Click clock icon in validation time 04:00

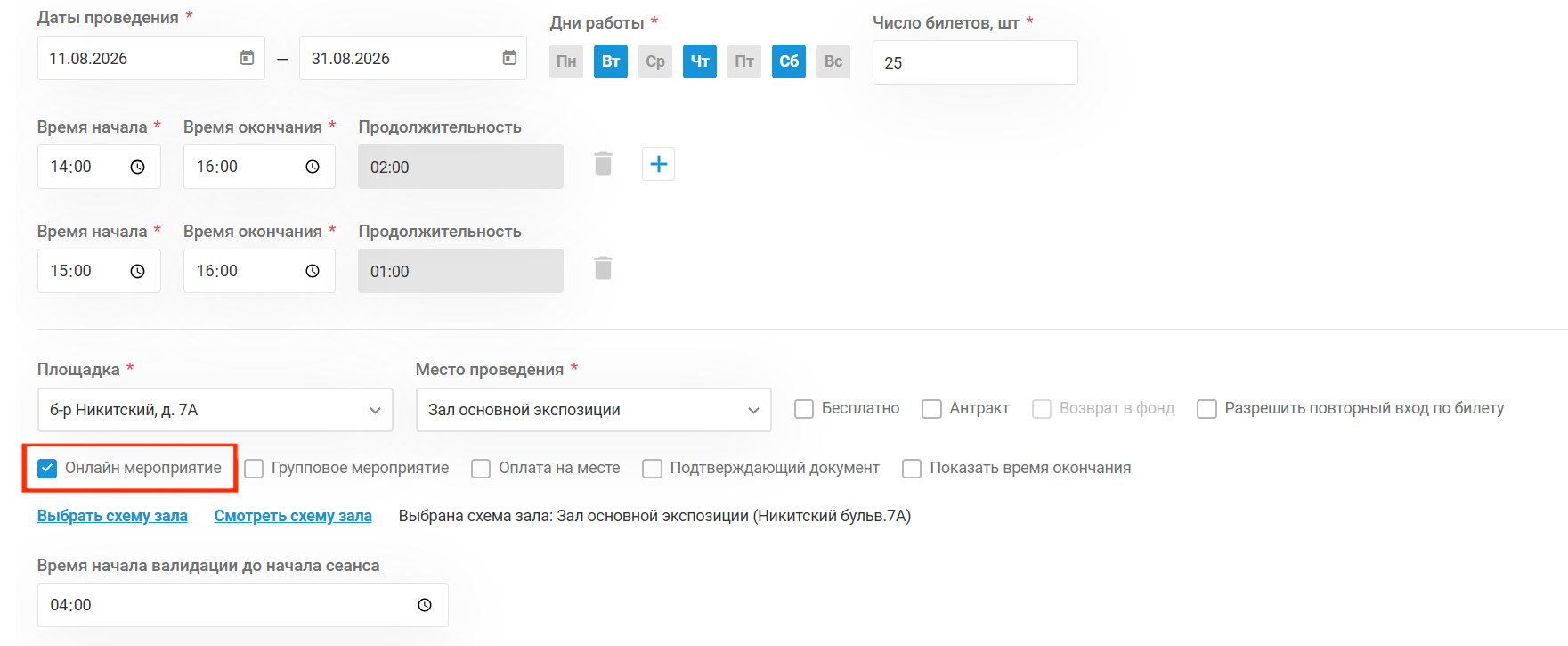point(425,605)
